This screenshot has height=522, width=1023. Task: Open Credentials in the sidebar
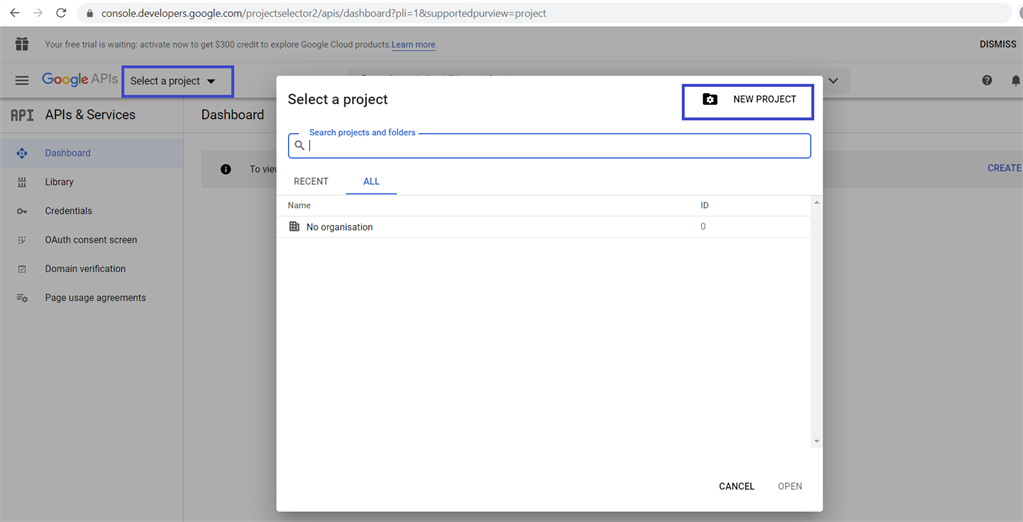click(69, 211)
